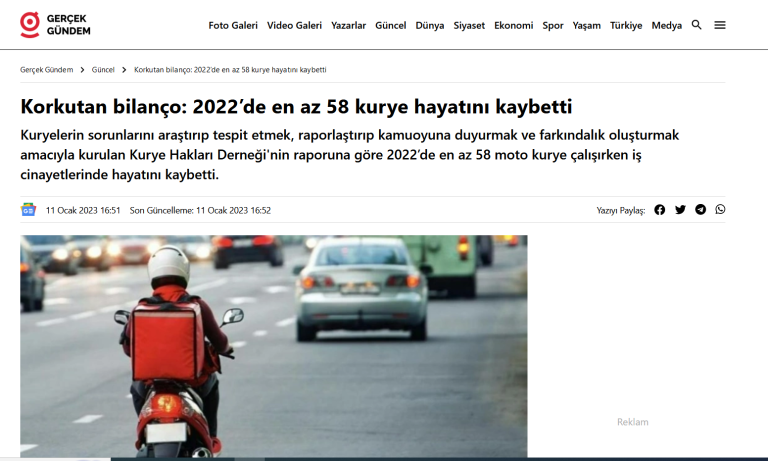Click the article title breadcrumb

tap(230, 70)
